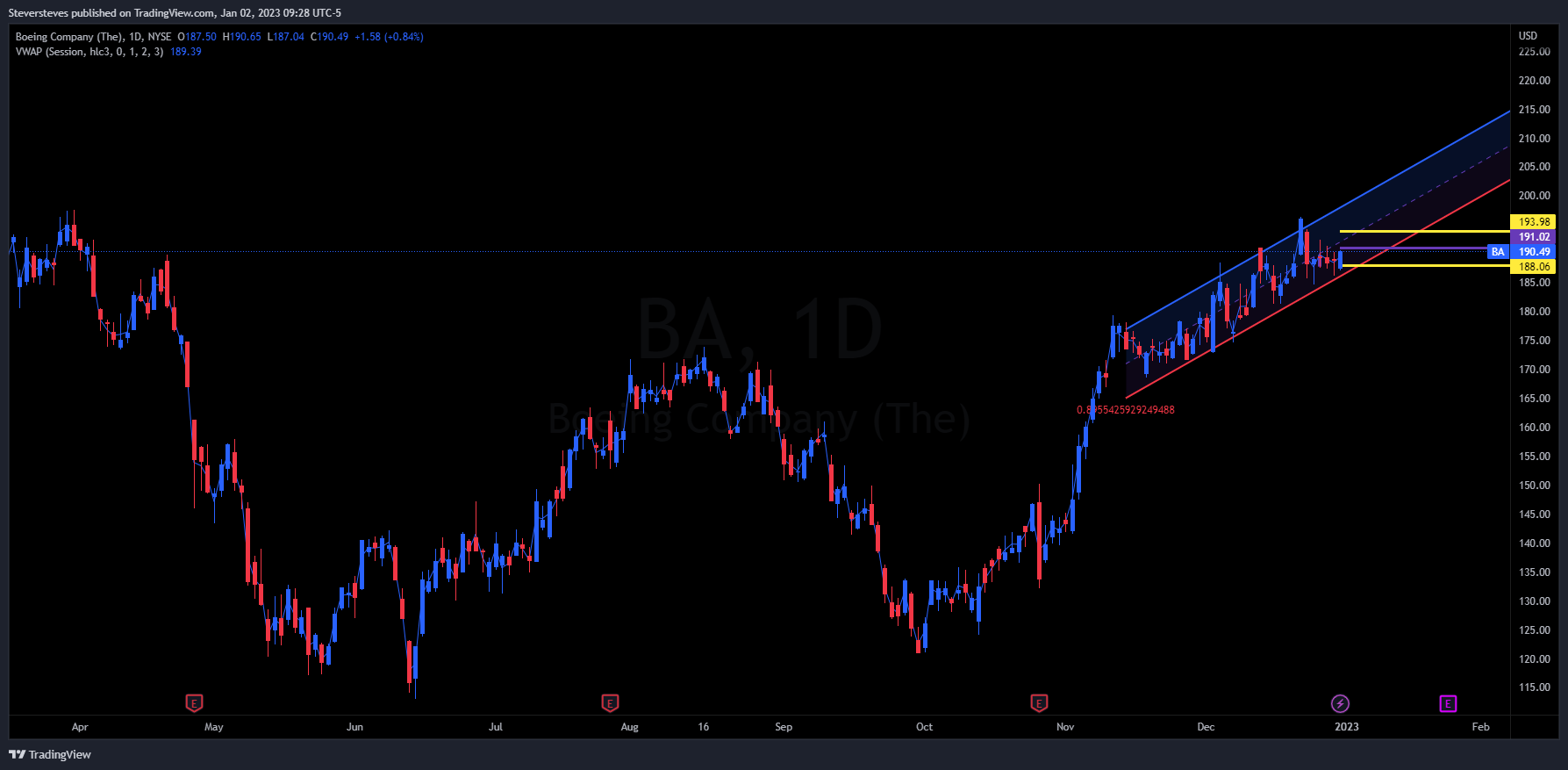Click the 2023 label on time axis
The image size is (1568, 770).
tap(1347, 727)
